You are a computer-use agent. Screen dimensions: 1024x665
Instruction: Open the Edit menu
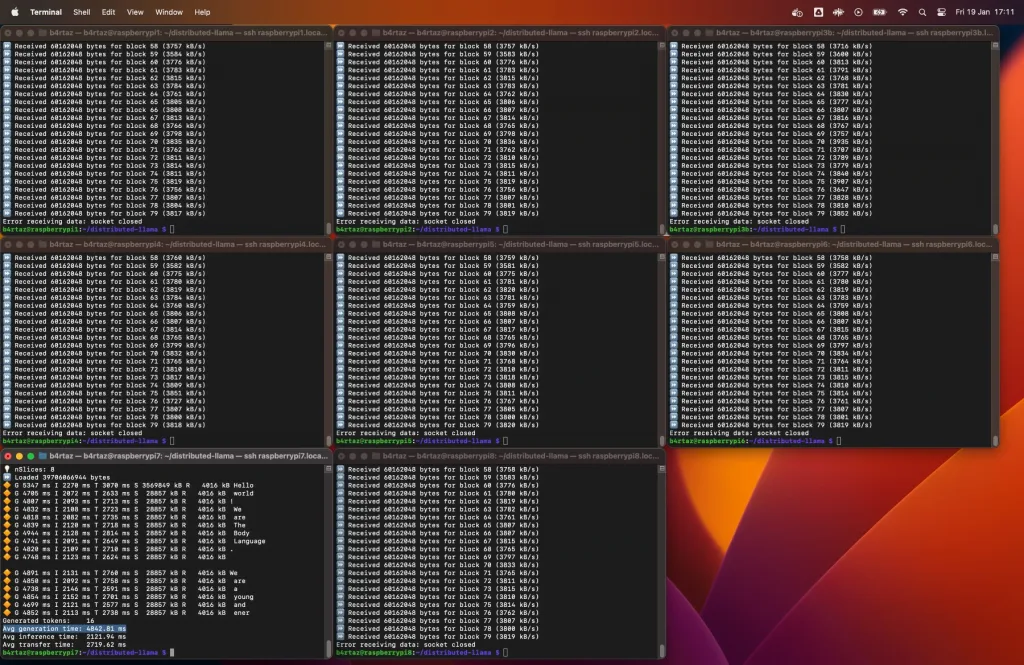pos(108,12)
